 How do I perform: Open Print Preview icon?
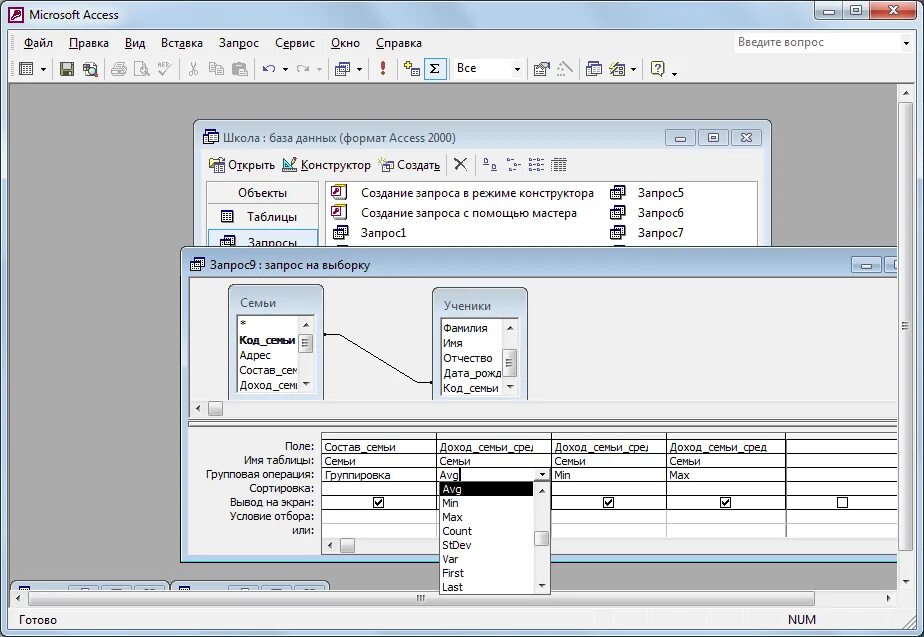point(141,69)
